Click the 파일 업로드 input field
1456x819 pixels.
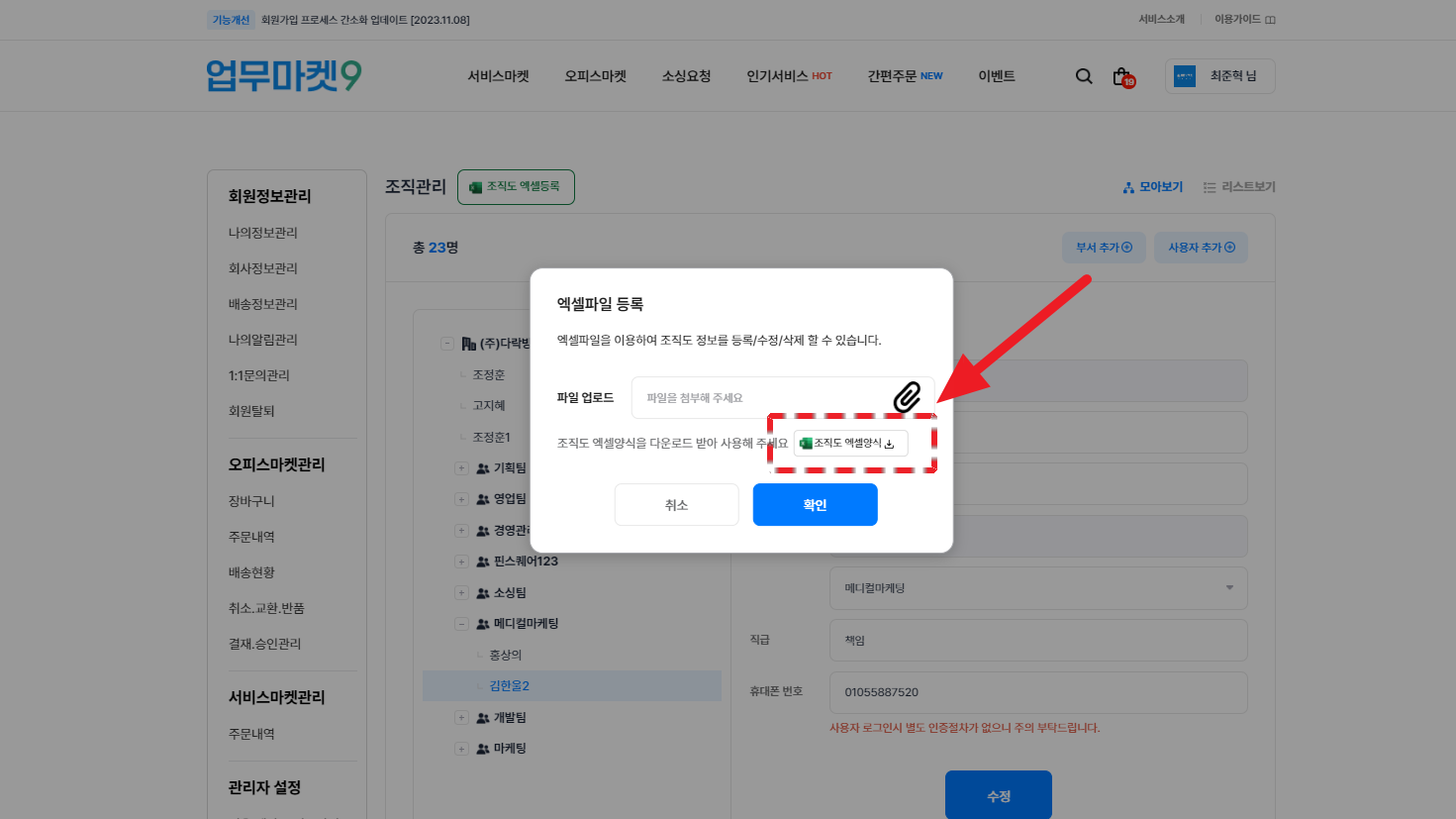coord(762,398)
